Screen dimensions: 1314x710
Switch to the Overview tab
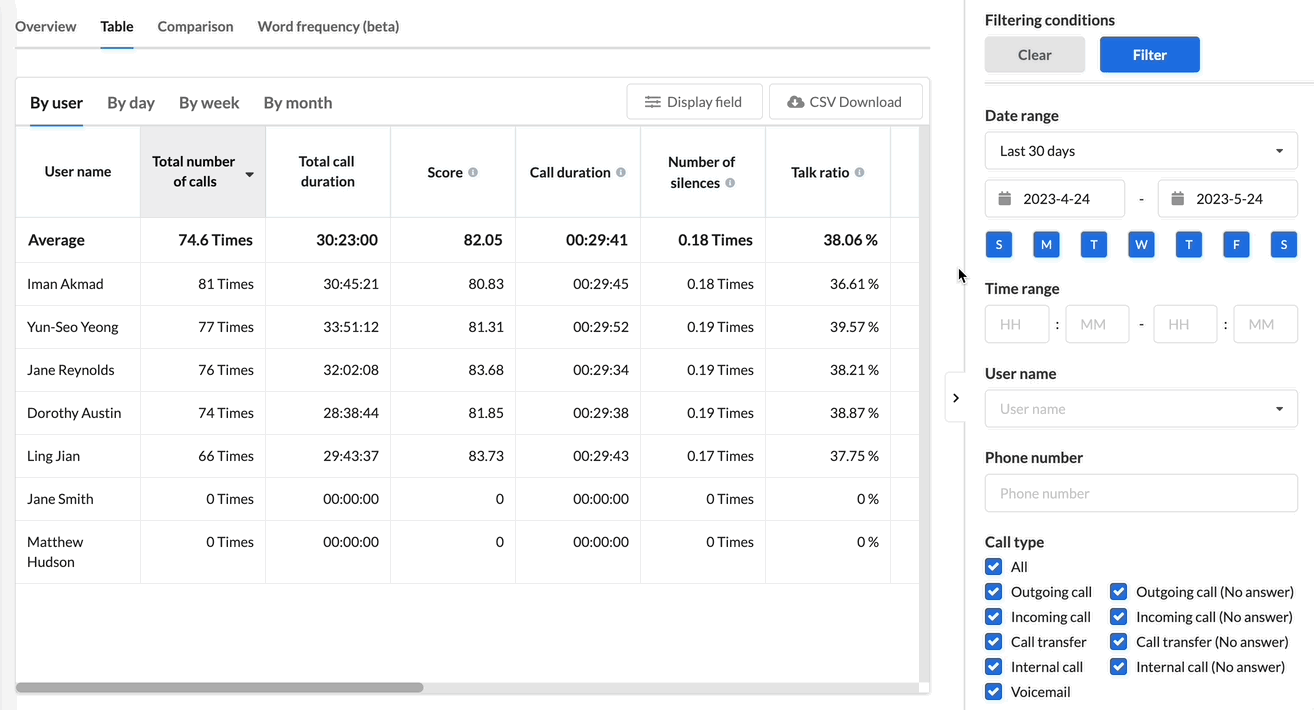(46, 27)
